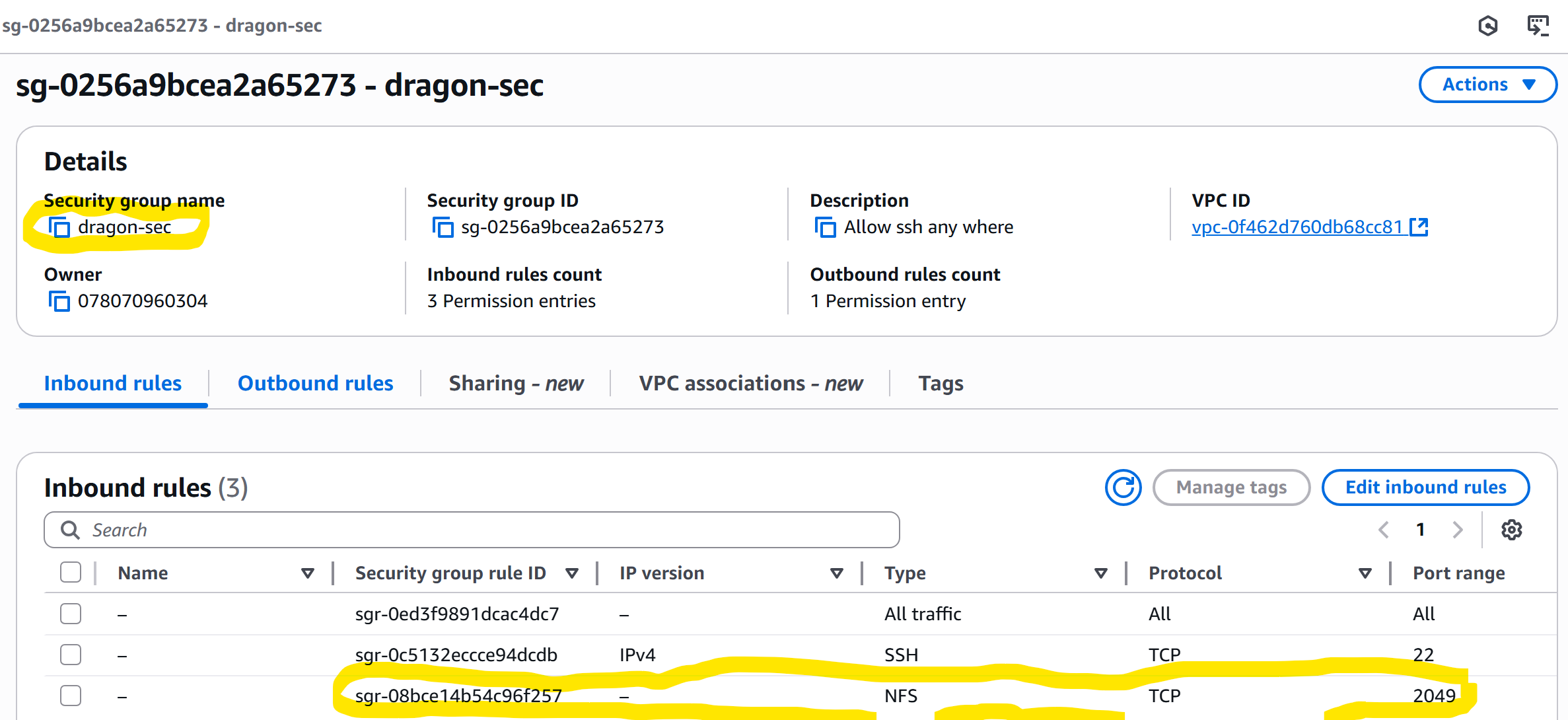Sort by the Protocol column arrow
1568x720 pixels.
1365,573
